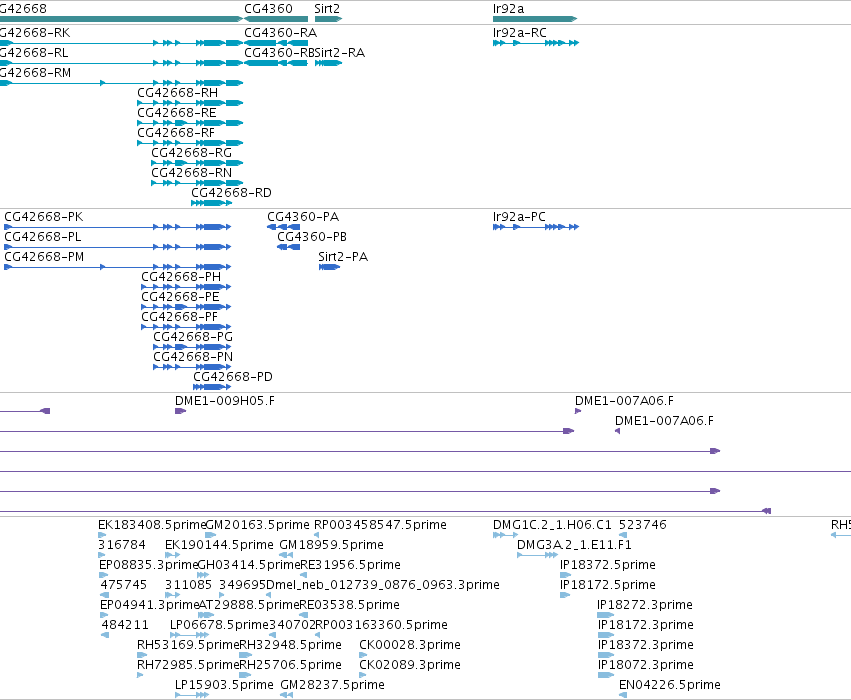
Task: Click the DMG1C.2_1.H06.C1 label
Action: (x=552, y=525)
